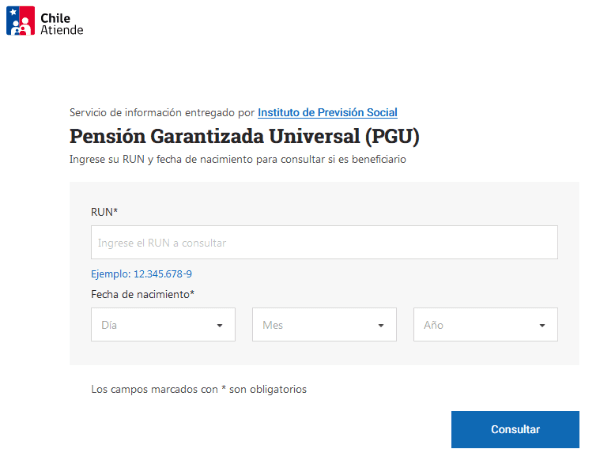600x464 pixels.
Task: Click the 'Los campos marcados con *' note
Action: [198, 389]
